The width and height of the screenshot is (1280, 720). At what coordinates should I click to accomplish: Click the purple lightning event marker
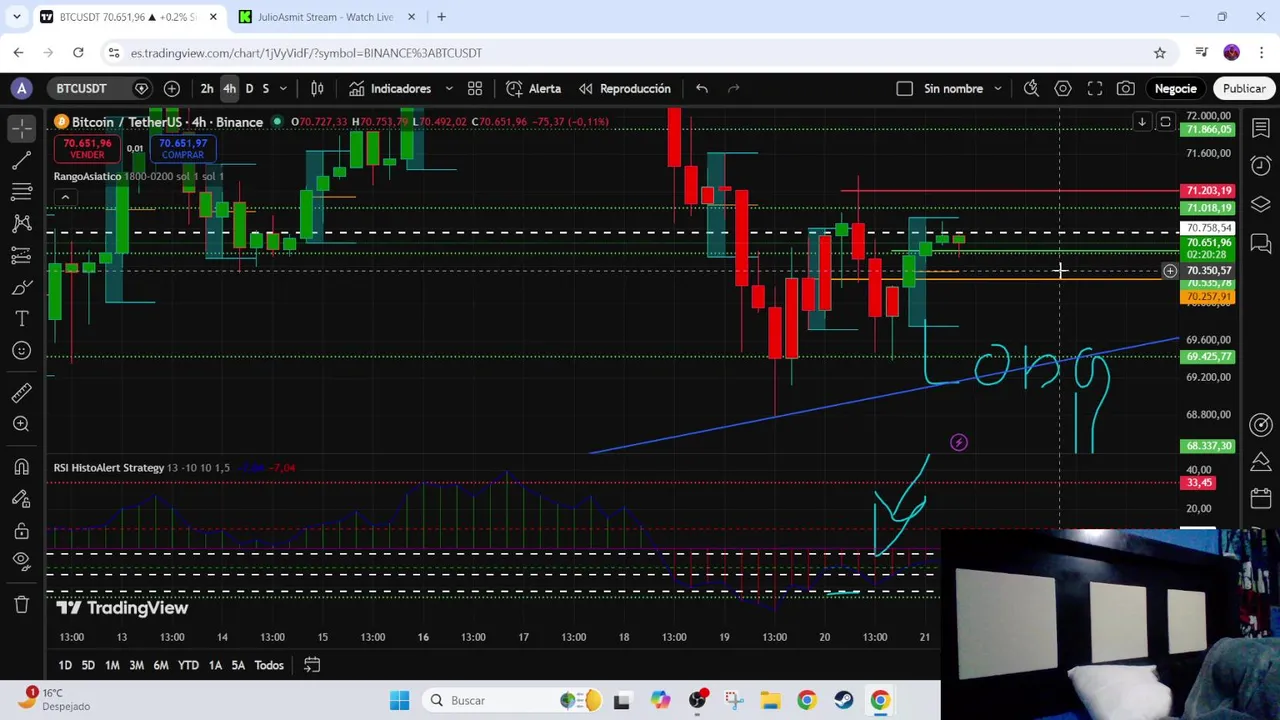[x=959, y=443]
